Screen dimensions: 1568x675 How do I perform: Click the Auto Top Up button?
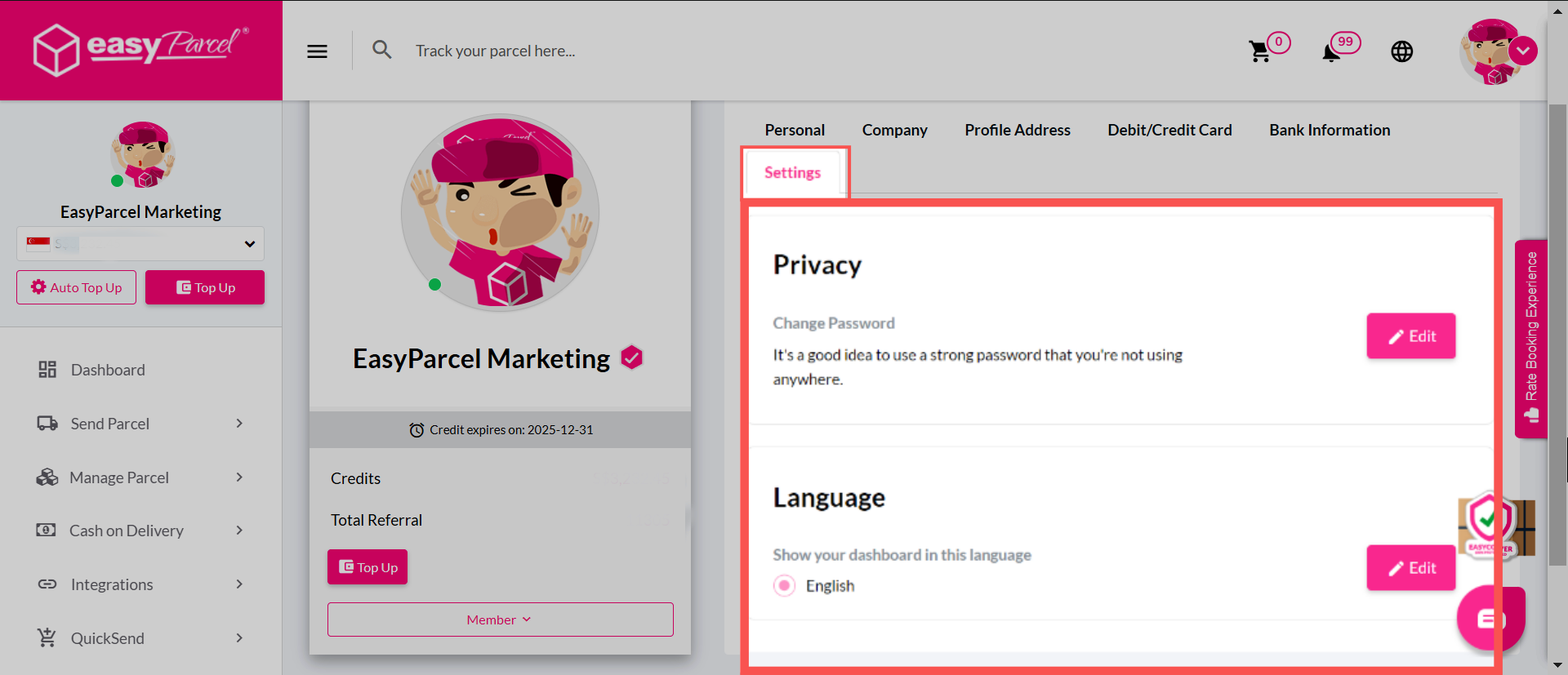(76, 287)
